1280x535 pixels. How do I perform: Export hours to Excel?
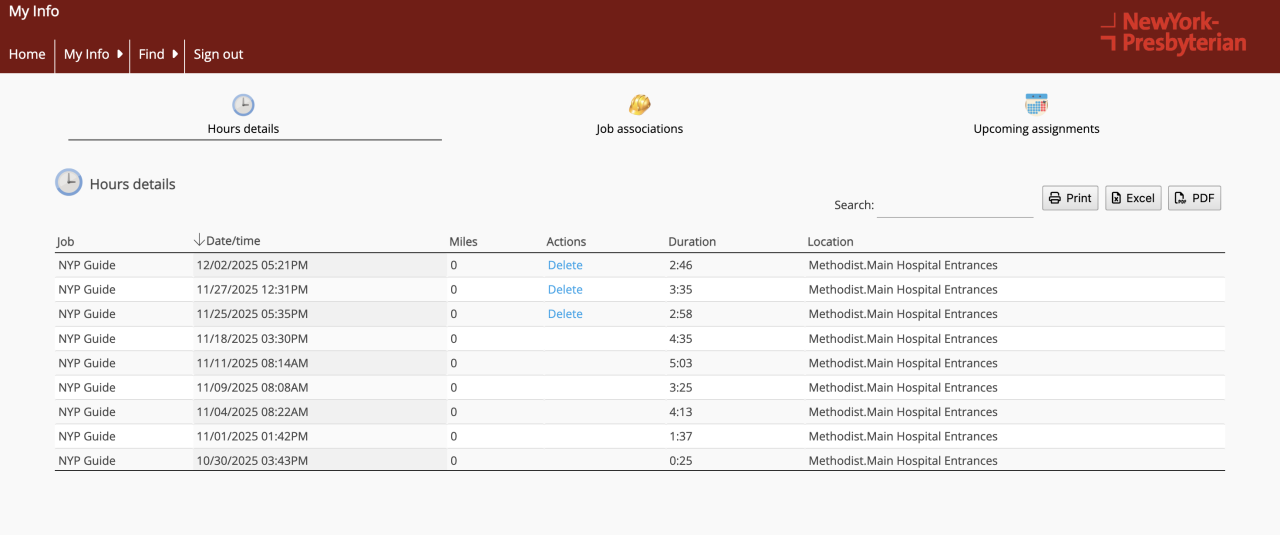pyautogui.click(x=1133, y=198)
